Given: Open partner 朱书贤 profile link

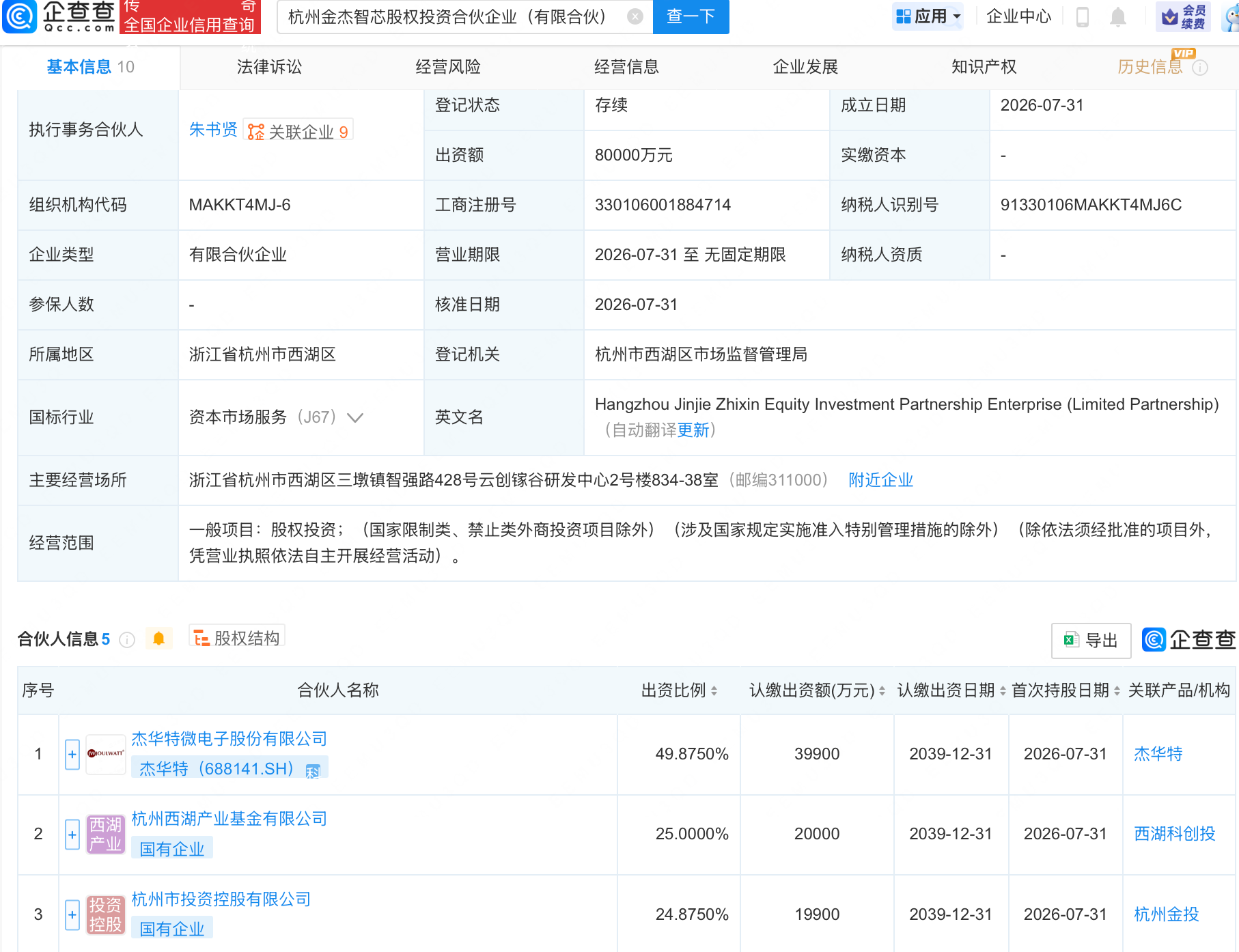Looking at the screenshot, I should coord(213,130).
